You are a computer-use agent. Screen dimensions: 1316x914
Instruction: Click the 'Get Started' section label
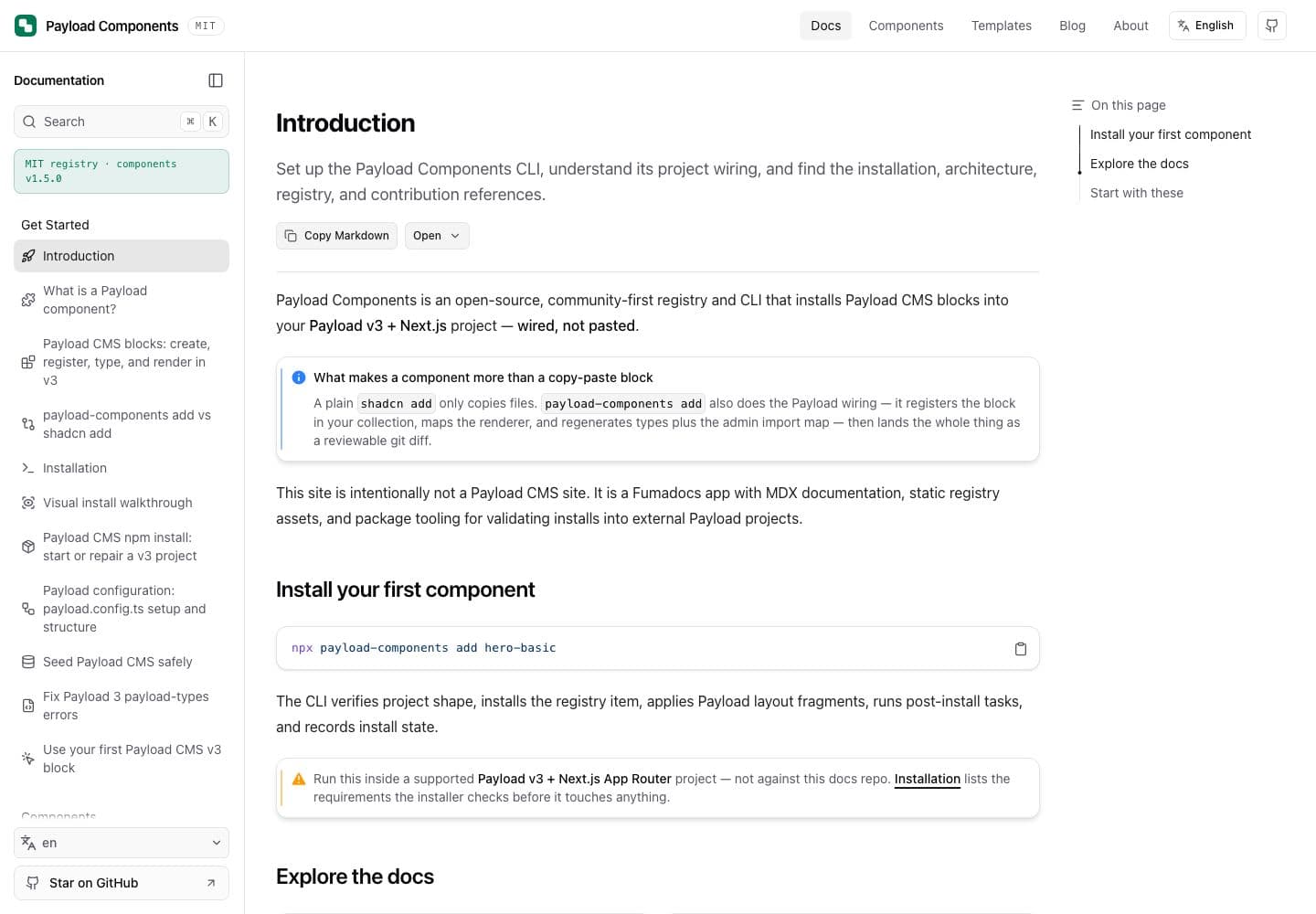55,225
